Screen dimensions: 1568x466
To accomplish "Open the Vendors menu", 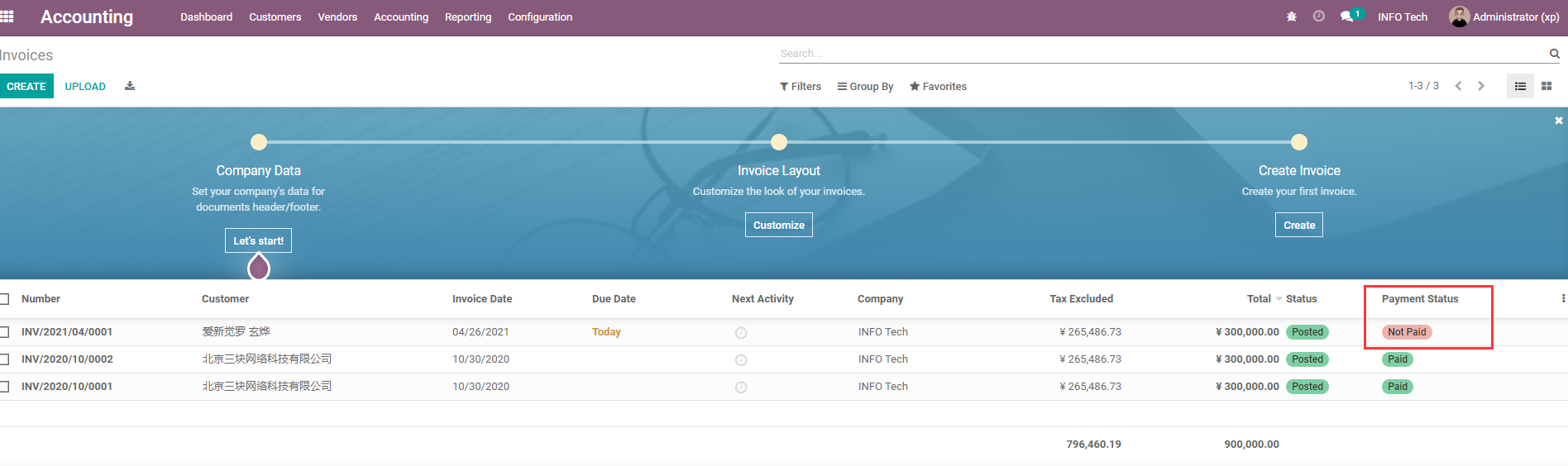I will 337,17.
